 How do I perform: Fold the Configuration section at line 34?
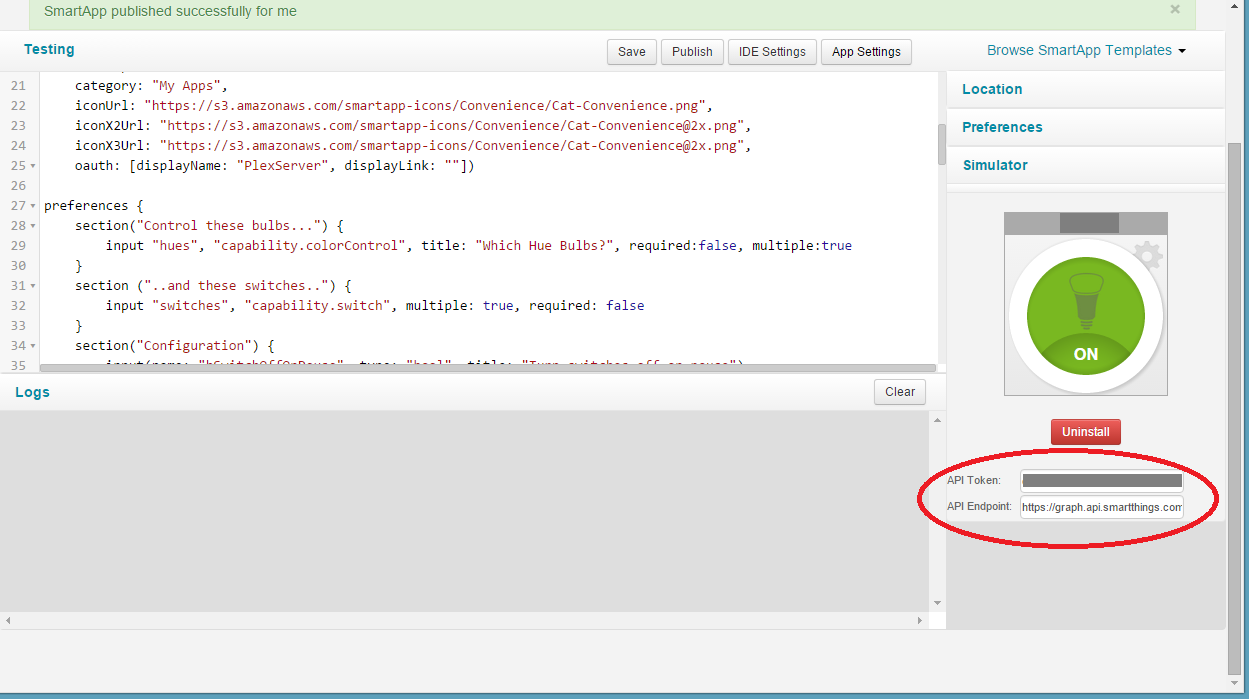point(33,346)
